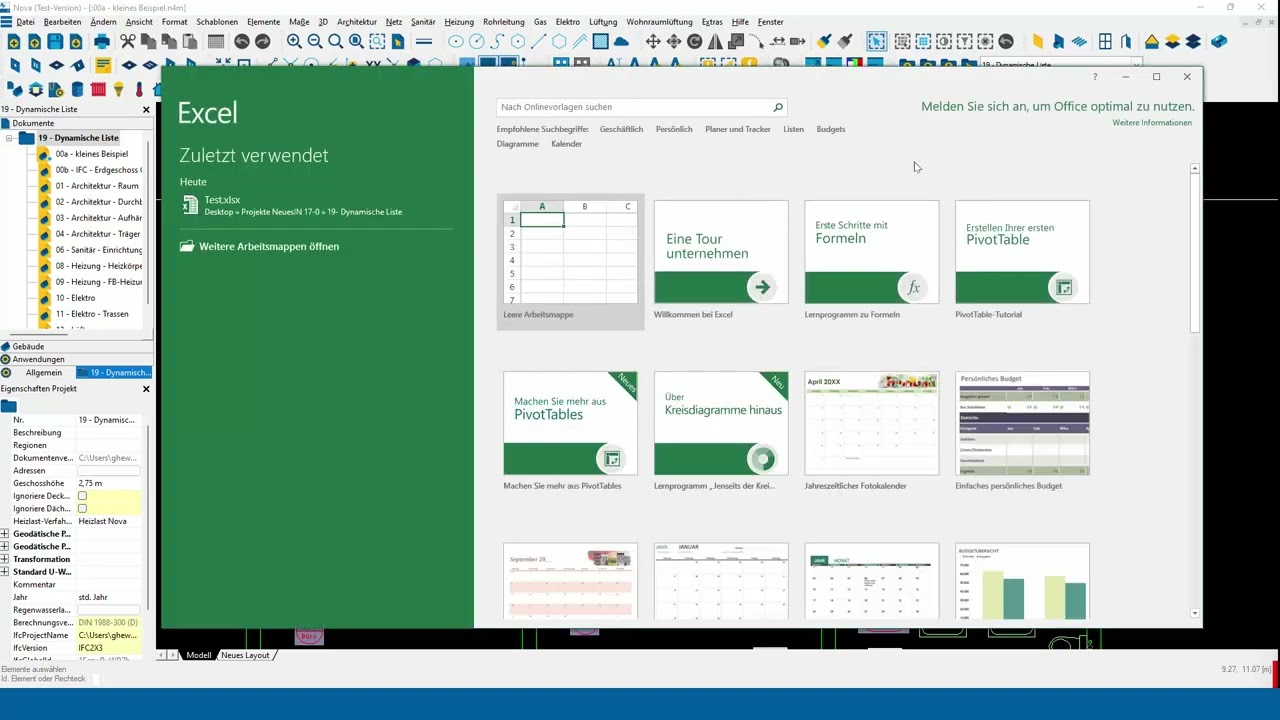This screenshot has width=1280, height=720.
Task: Open the 19 - Dynamische Liste toolbar dropdown
Action: coord(1136,65)
